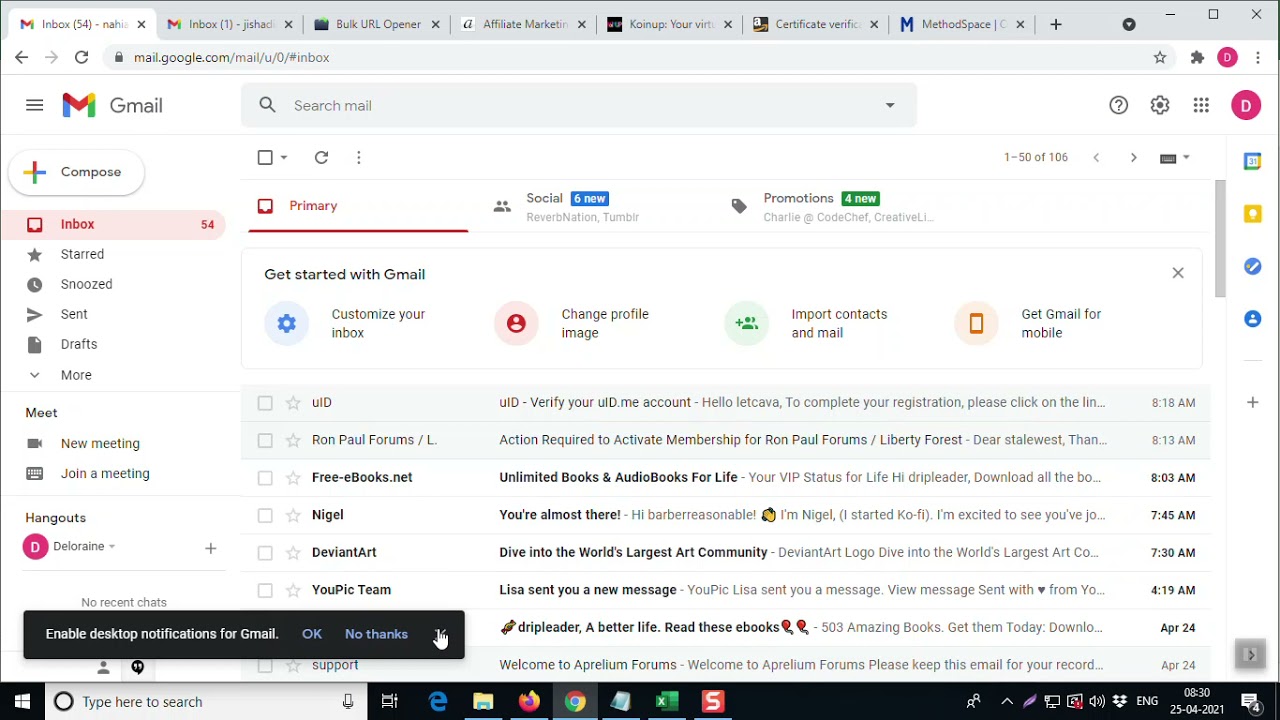Open Google Contacts side panel
This screenshot has width=1280, height=720.
tap(1253, 318)
